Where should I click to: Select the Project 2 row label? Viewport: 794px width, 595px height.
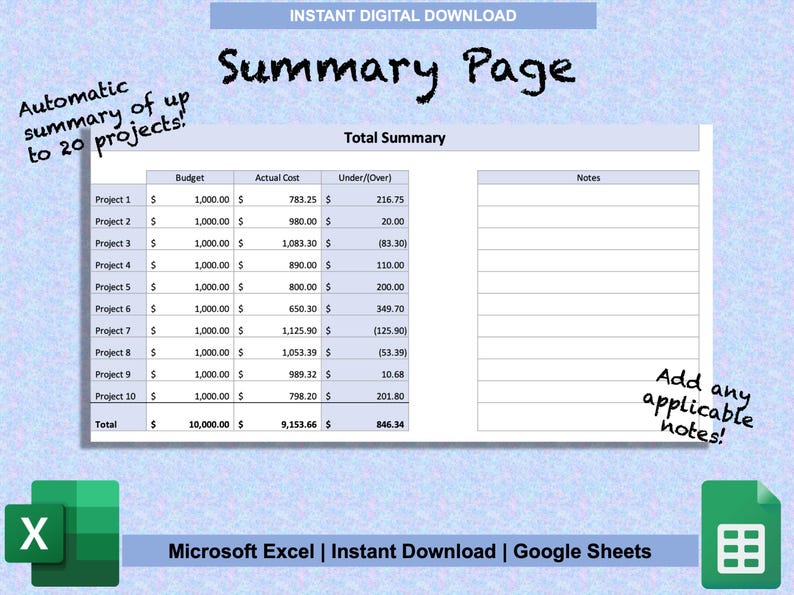118,218
